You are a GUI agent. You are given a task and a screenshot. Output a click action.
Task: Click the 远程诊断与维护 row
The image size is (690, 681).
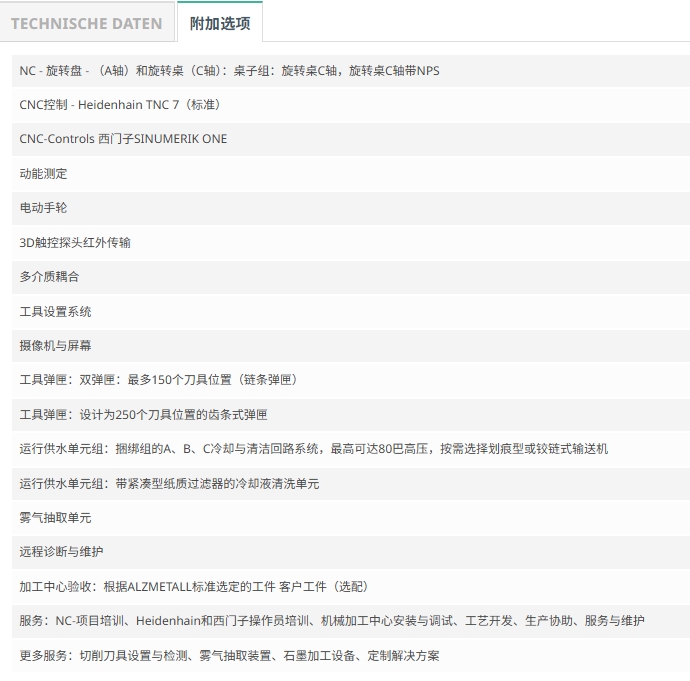tap(351, 552)
